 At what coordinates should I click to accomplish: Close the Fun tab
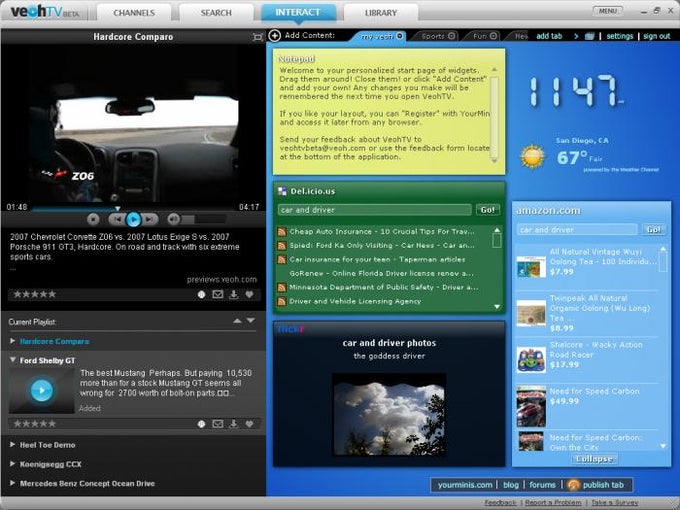[494, 36]
